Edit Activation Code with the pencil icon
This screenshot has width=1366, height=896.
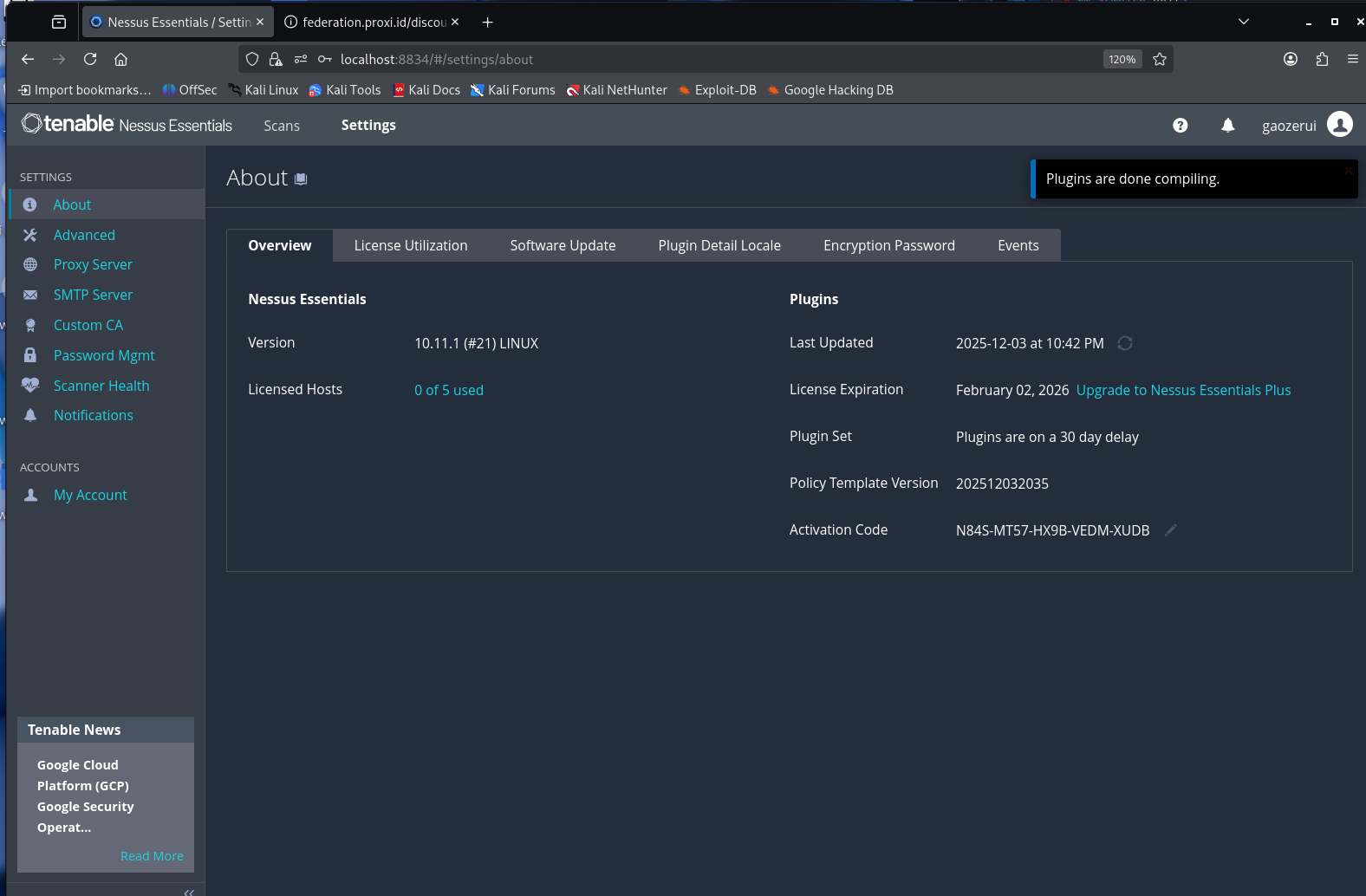[x=1171, y=529]
